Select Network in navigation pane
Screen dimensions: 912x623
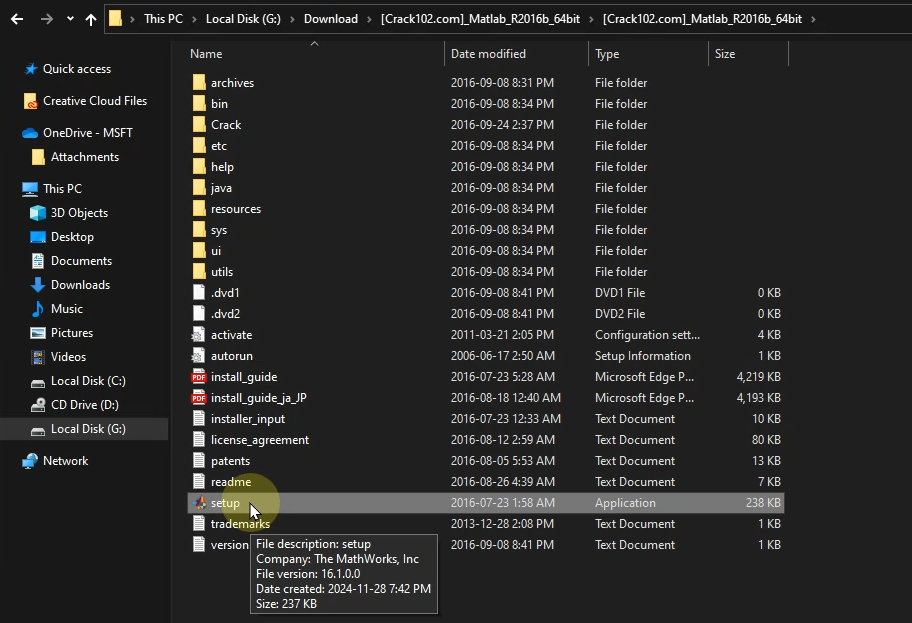pos(65,461)
